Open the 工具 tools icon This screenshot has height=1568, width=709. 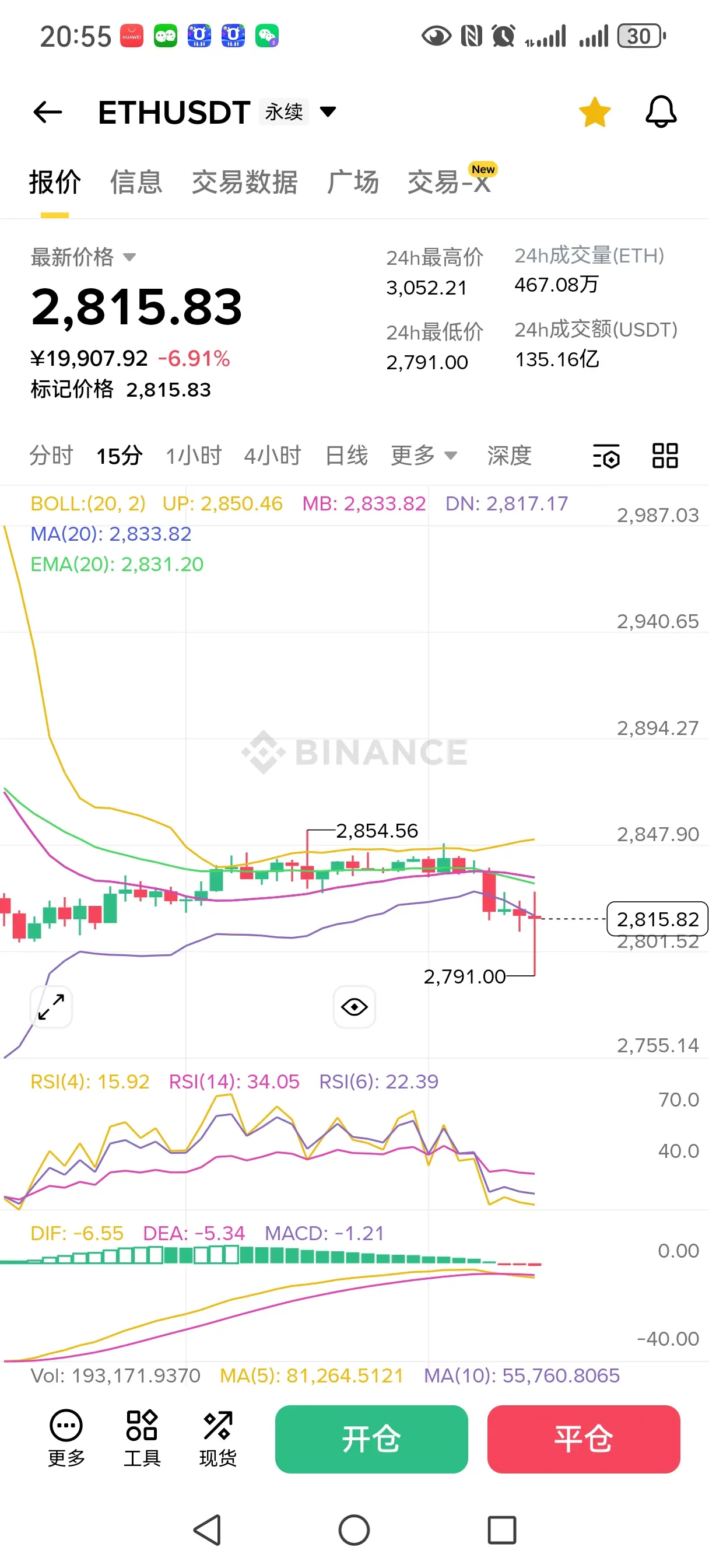point(142,1440)
